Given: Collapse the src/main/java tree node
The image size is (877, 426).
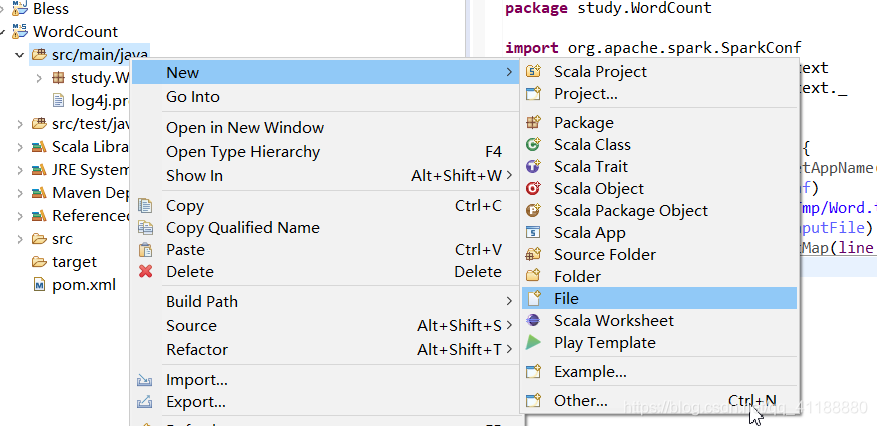Looking at the screenshot, I should [20, 54].
